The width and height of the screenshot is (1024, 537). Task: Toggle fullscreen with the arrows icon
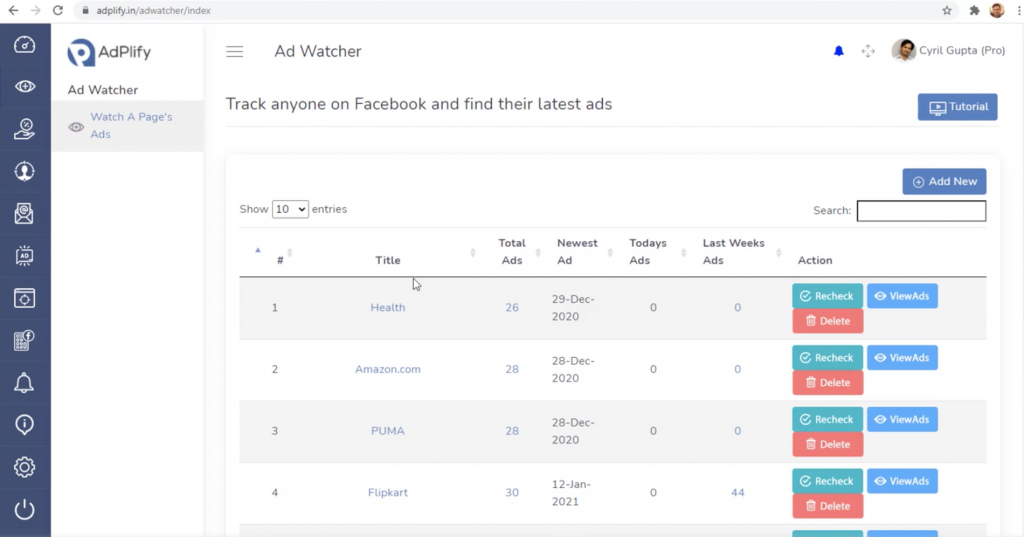(x=868, y=51)
